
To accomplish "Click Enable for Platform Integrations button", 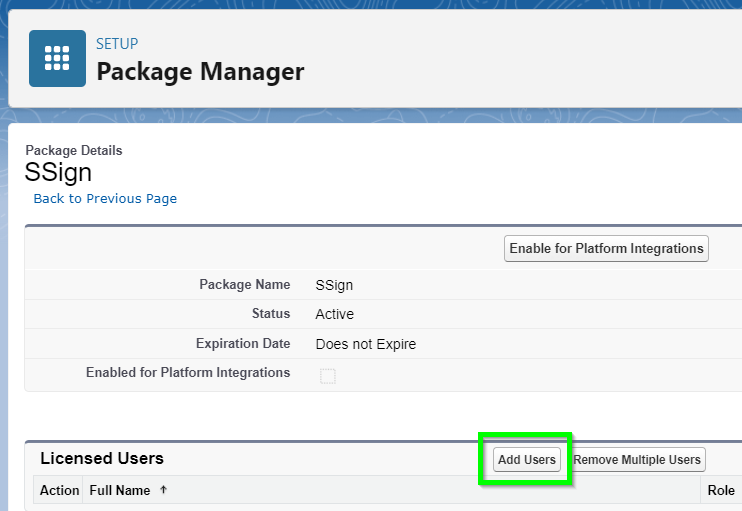I will 606,248.
